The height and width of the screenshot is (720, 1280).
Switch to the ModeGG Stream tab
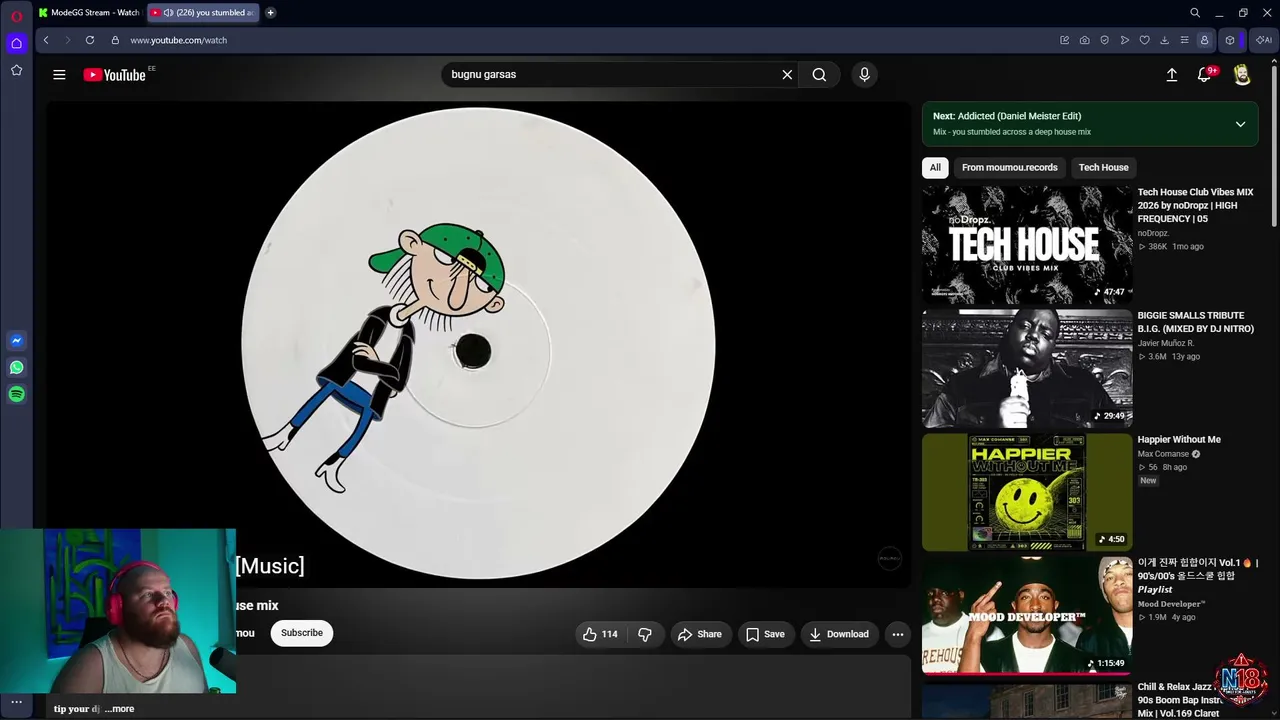[89, 13]
